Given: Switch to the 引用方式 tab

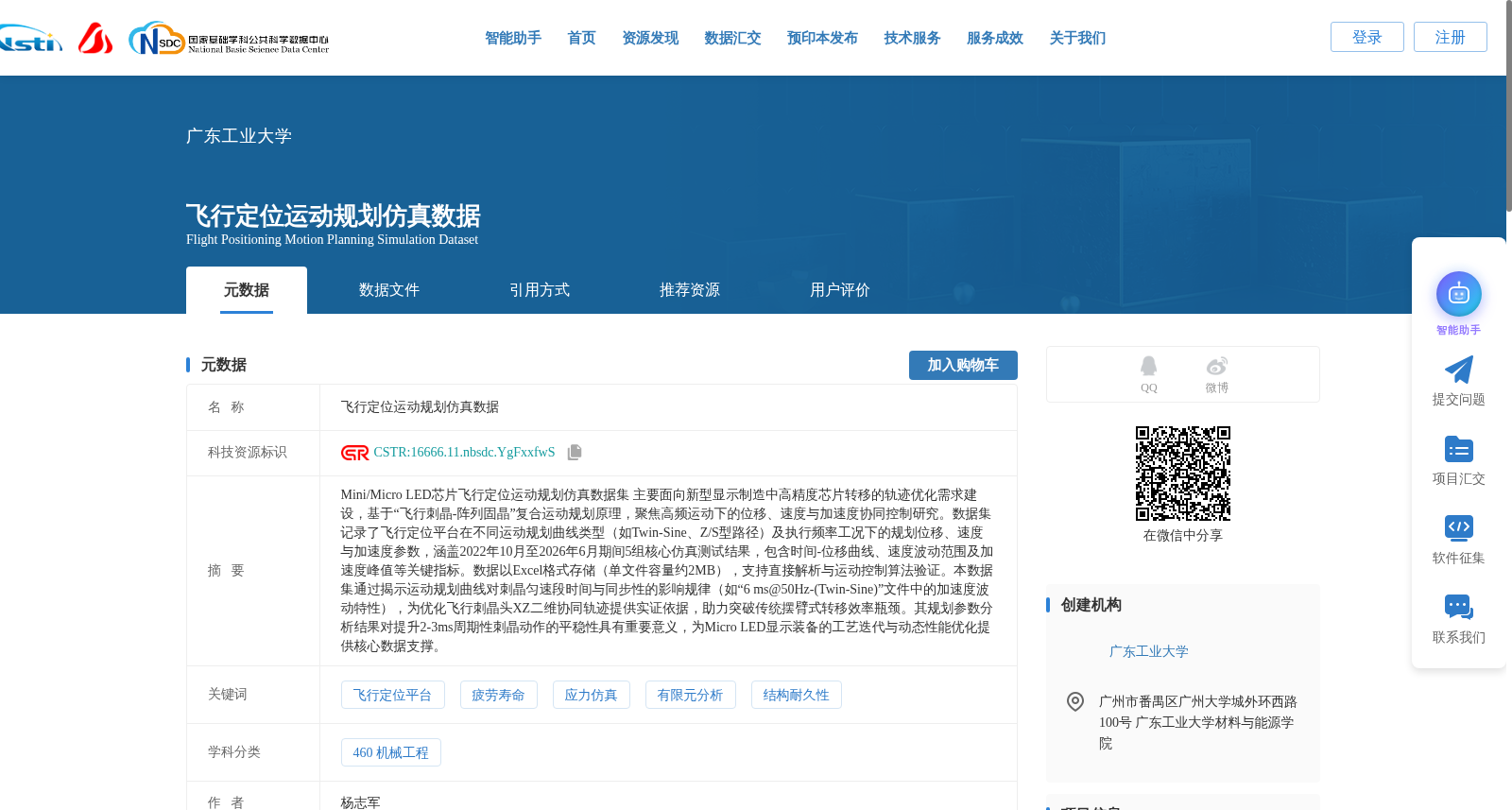Looking at the screenshot, I should [540, 290].
